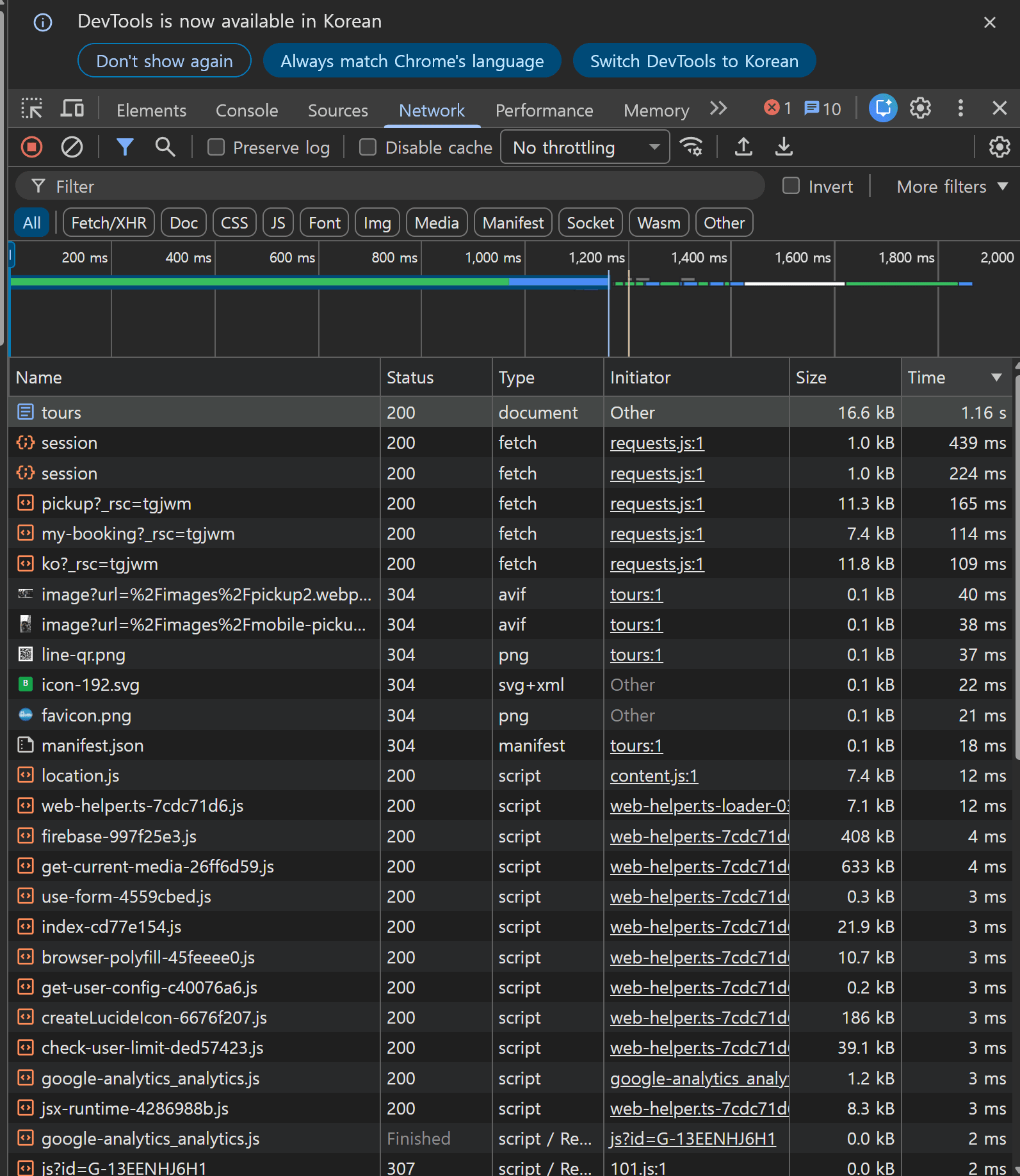Stop recording network log

pyautogui.click(x=31, y=147)
